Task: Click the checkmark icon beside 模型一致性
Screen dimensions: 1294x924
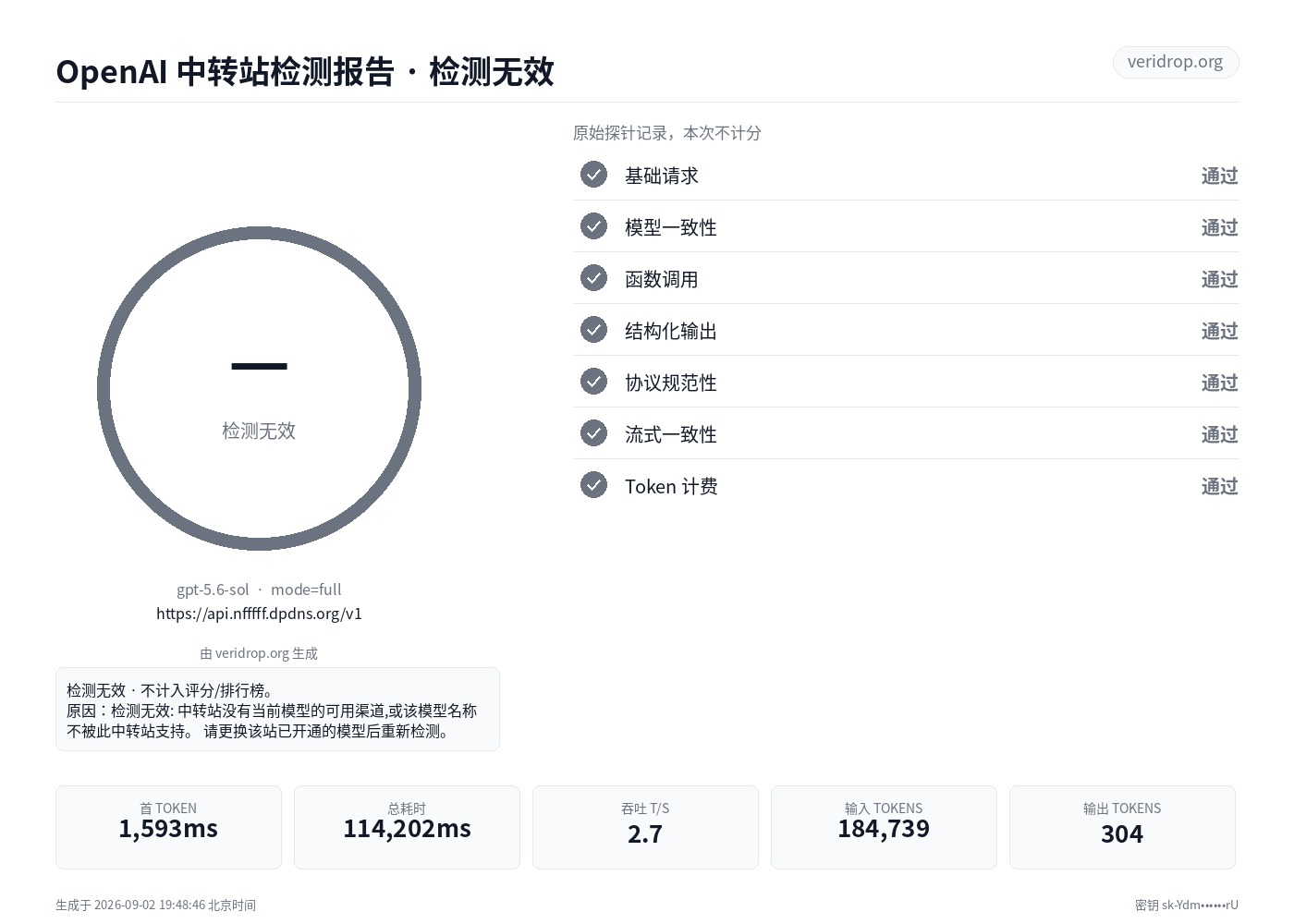Action: pyautogui.click(x=593, y=226)
